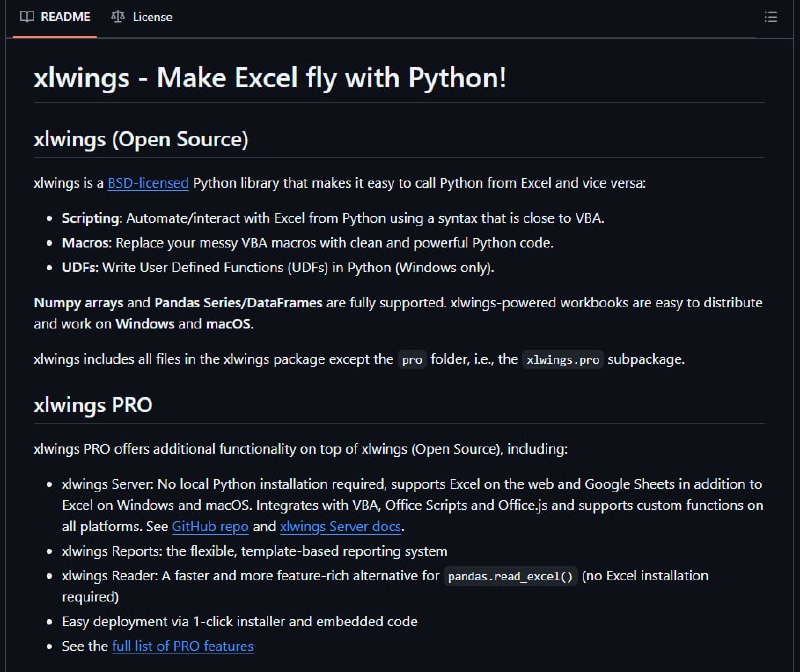Click the main title 'Make Excel fly with Python!'
Image resolution: width=800 pixels, height=672 pixels.
point(332,78)
